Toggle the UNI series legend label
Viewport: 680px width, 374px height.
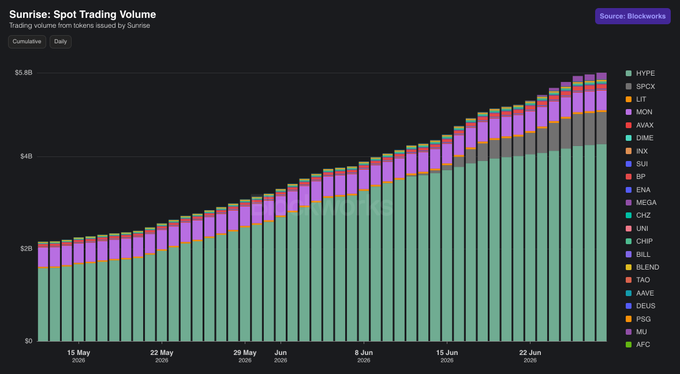[642, 228]
